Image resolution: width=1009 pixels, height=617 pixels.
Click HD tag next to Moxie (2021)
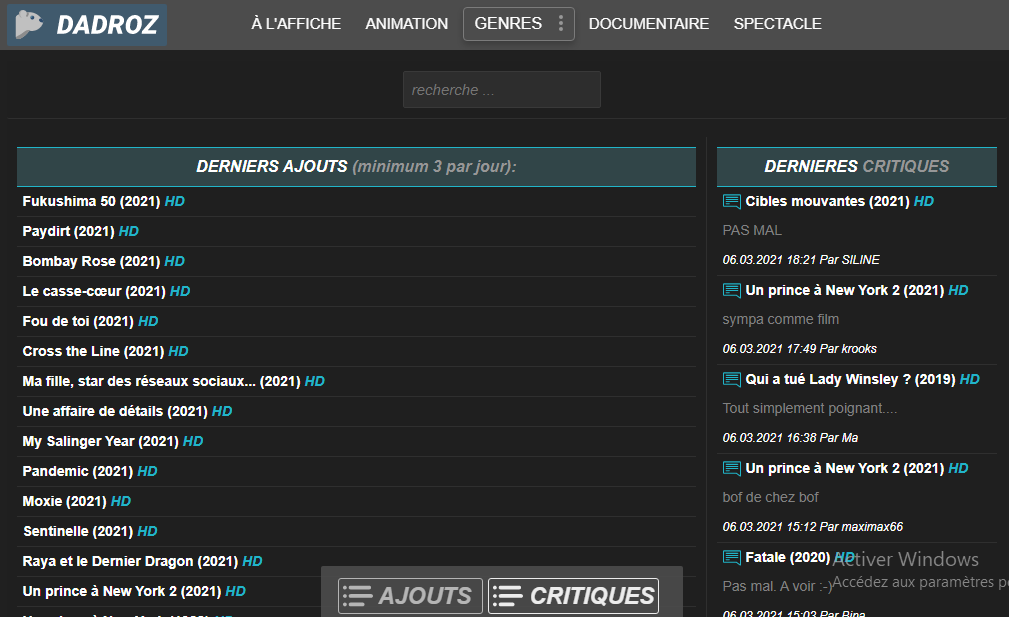tap(121, 501)
